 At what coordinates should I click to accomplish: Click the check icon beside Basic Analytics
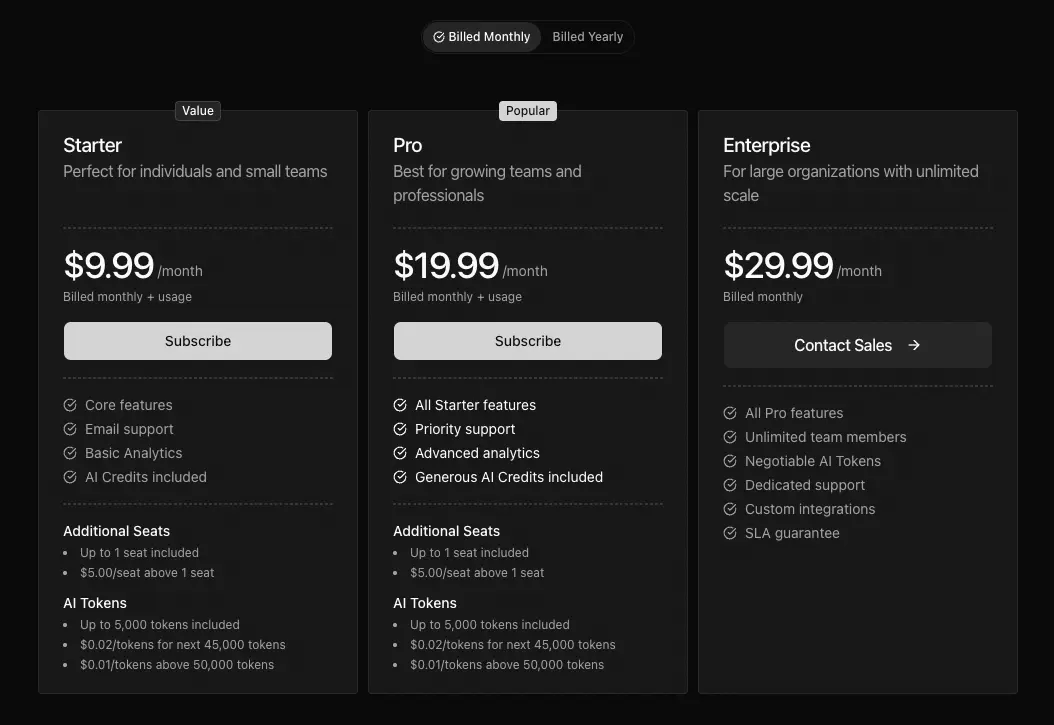[x=69, y=453]
